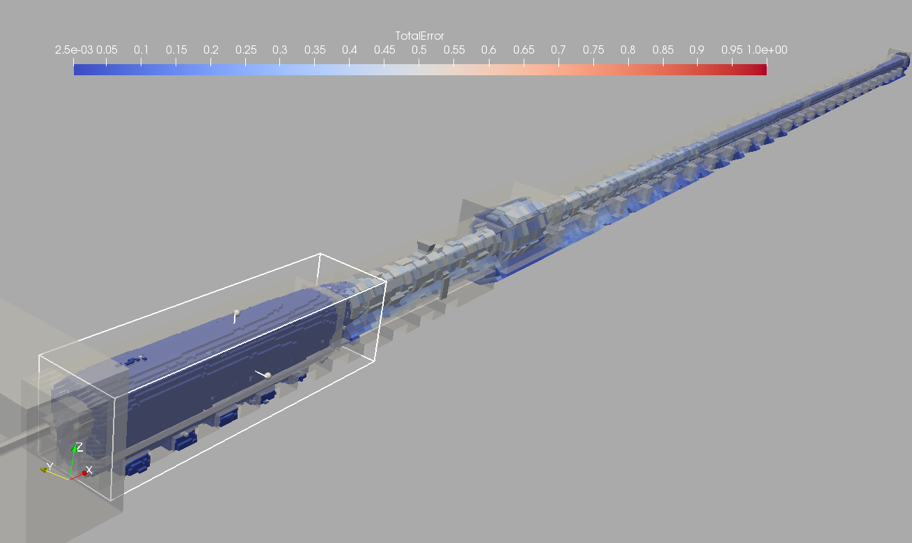Click the green Z axis orientation label
912x543 pixels.
pos(79,447)
